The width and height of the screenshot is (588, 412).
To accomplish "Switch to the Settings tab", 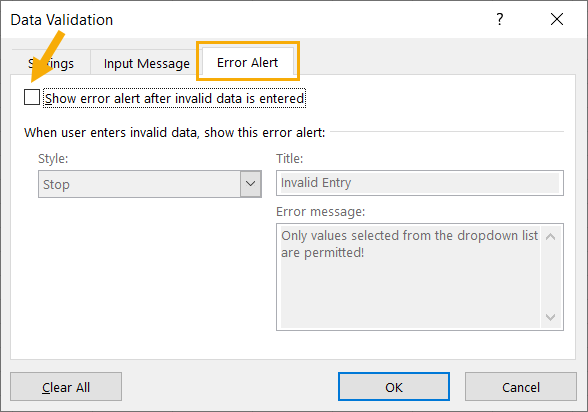I will pos(51,63).
